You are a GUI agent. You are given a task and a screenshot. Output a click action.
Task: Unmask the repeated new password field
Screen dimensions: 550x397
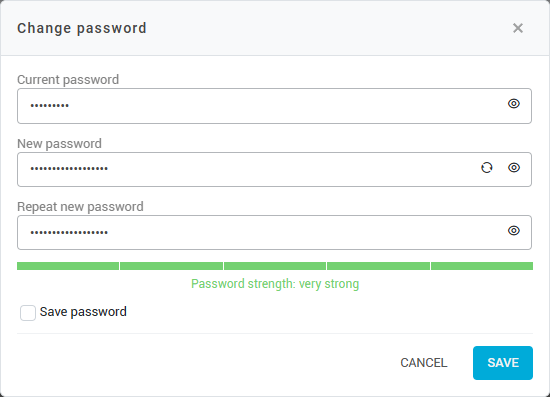[x=514, y=231]
